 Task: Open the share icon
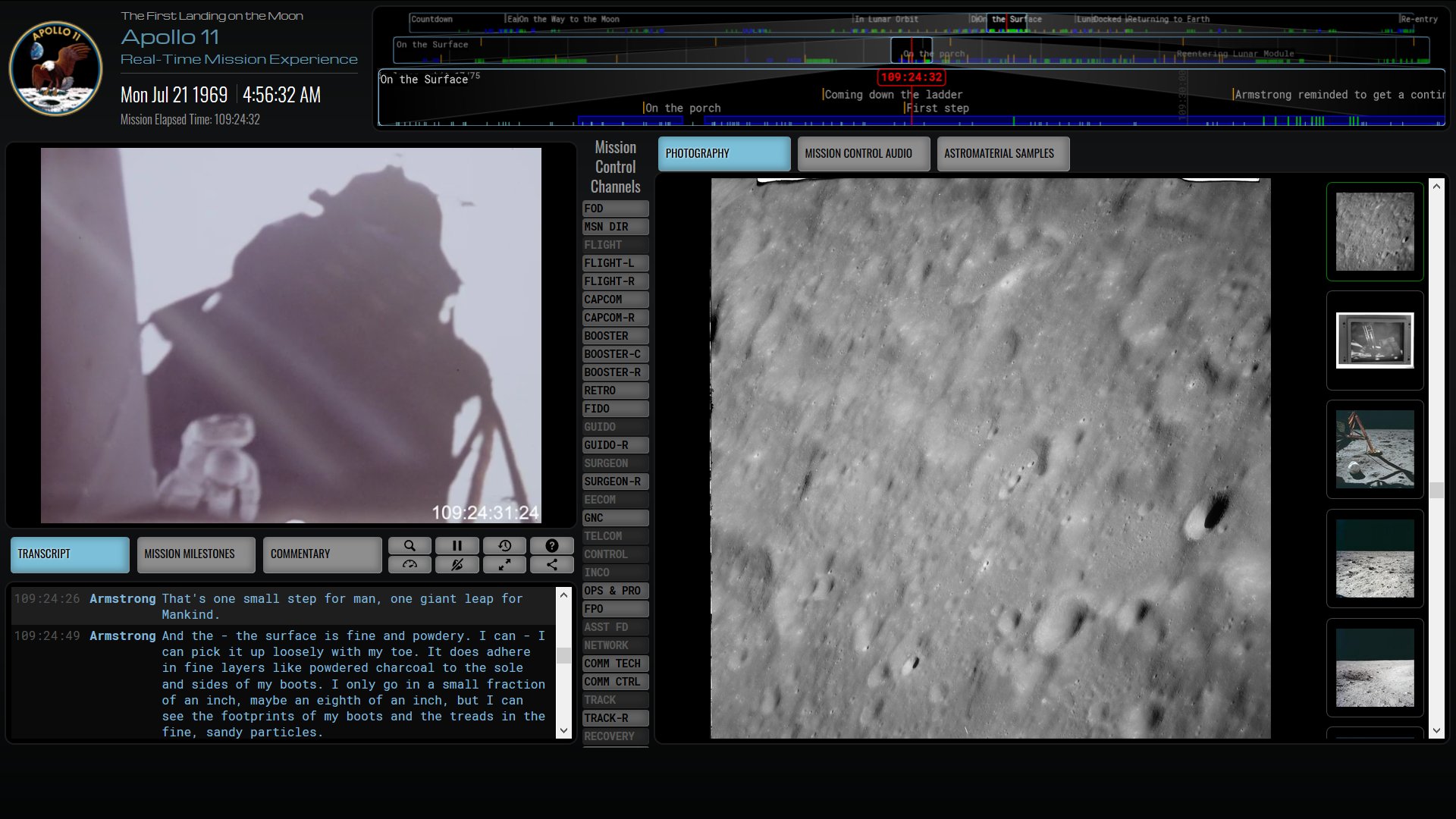551,564
